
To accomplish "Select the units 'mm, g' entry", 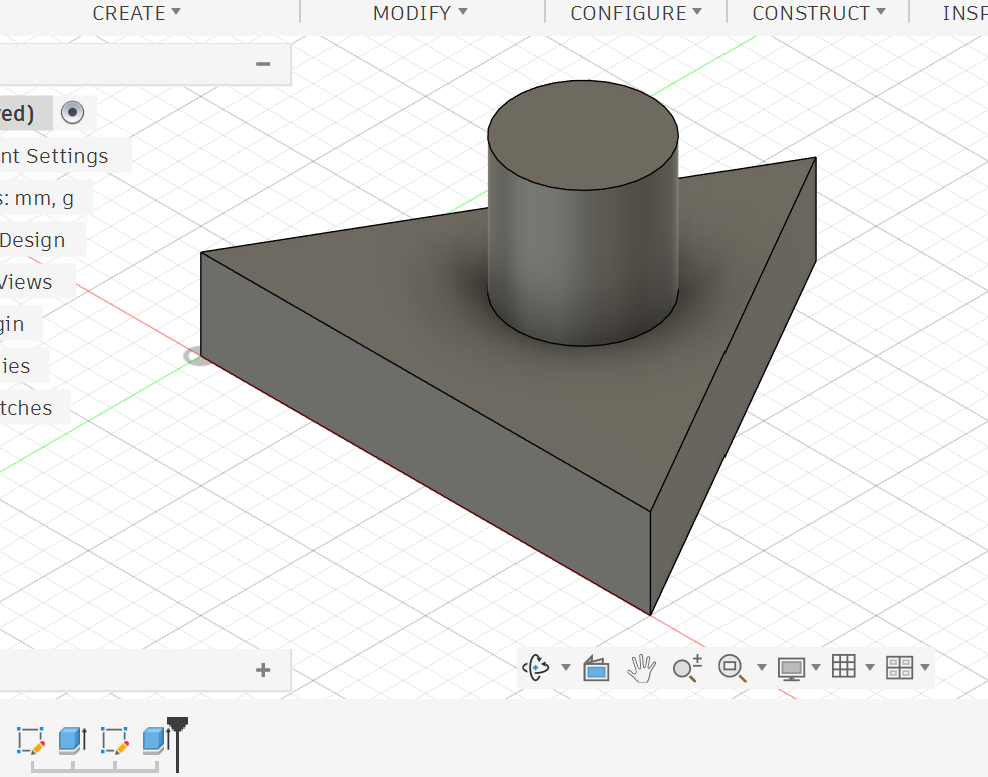I will click(37, 199).
